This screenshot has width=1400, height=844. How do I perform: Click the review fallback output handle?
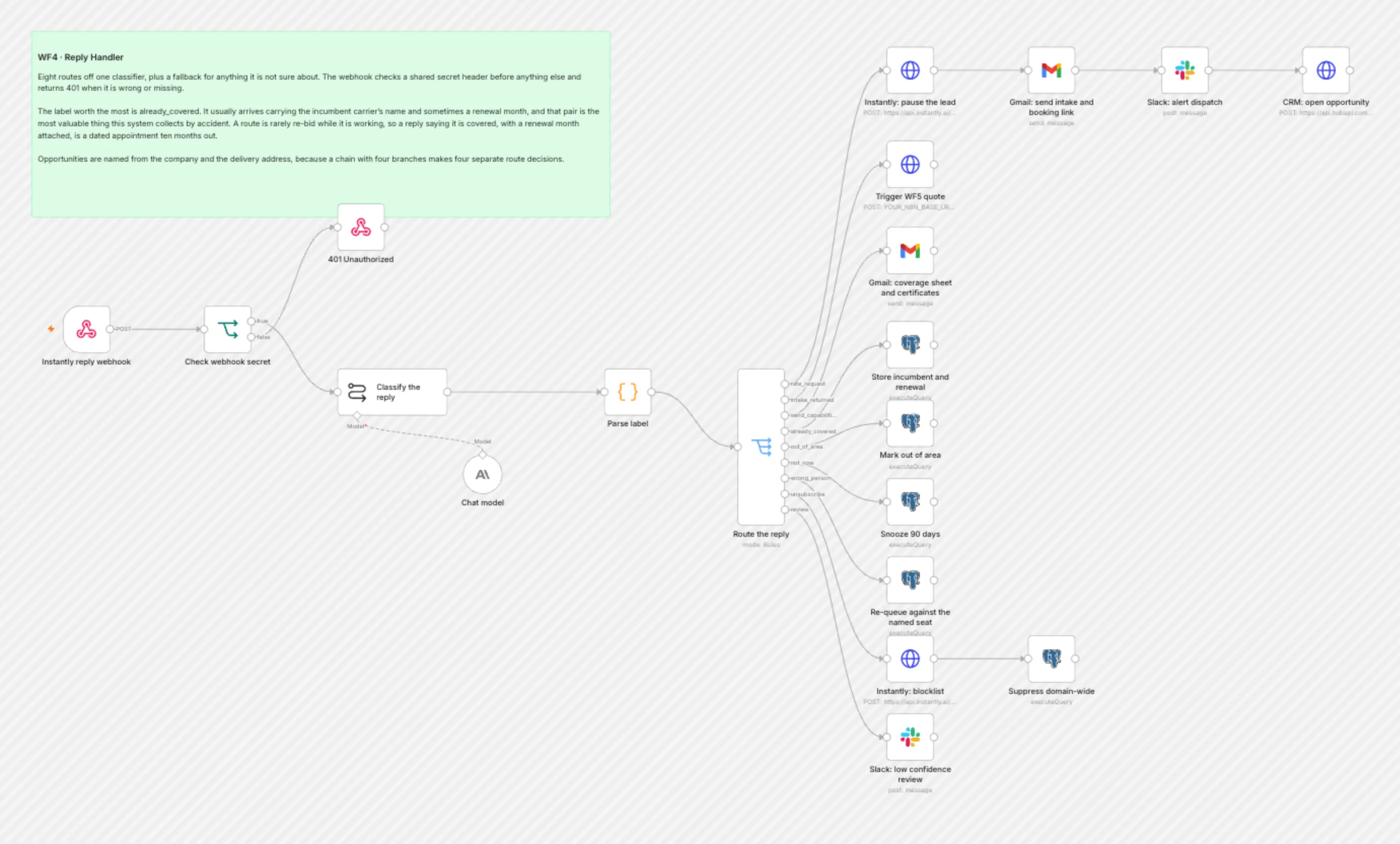click(x=784, y=509)
